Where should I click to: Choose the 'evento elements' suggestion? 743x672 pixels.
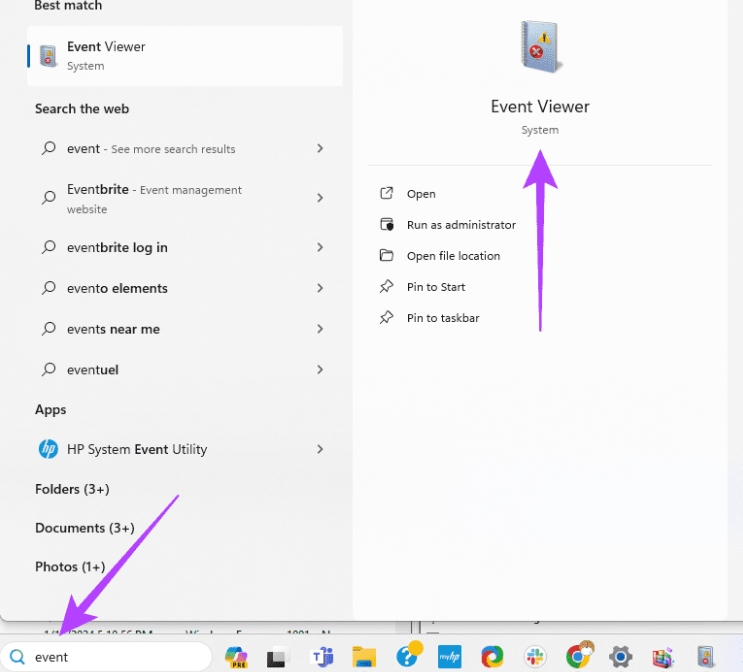[x=185, y=288]
